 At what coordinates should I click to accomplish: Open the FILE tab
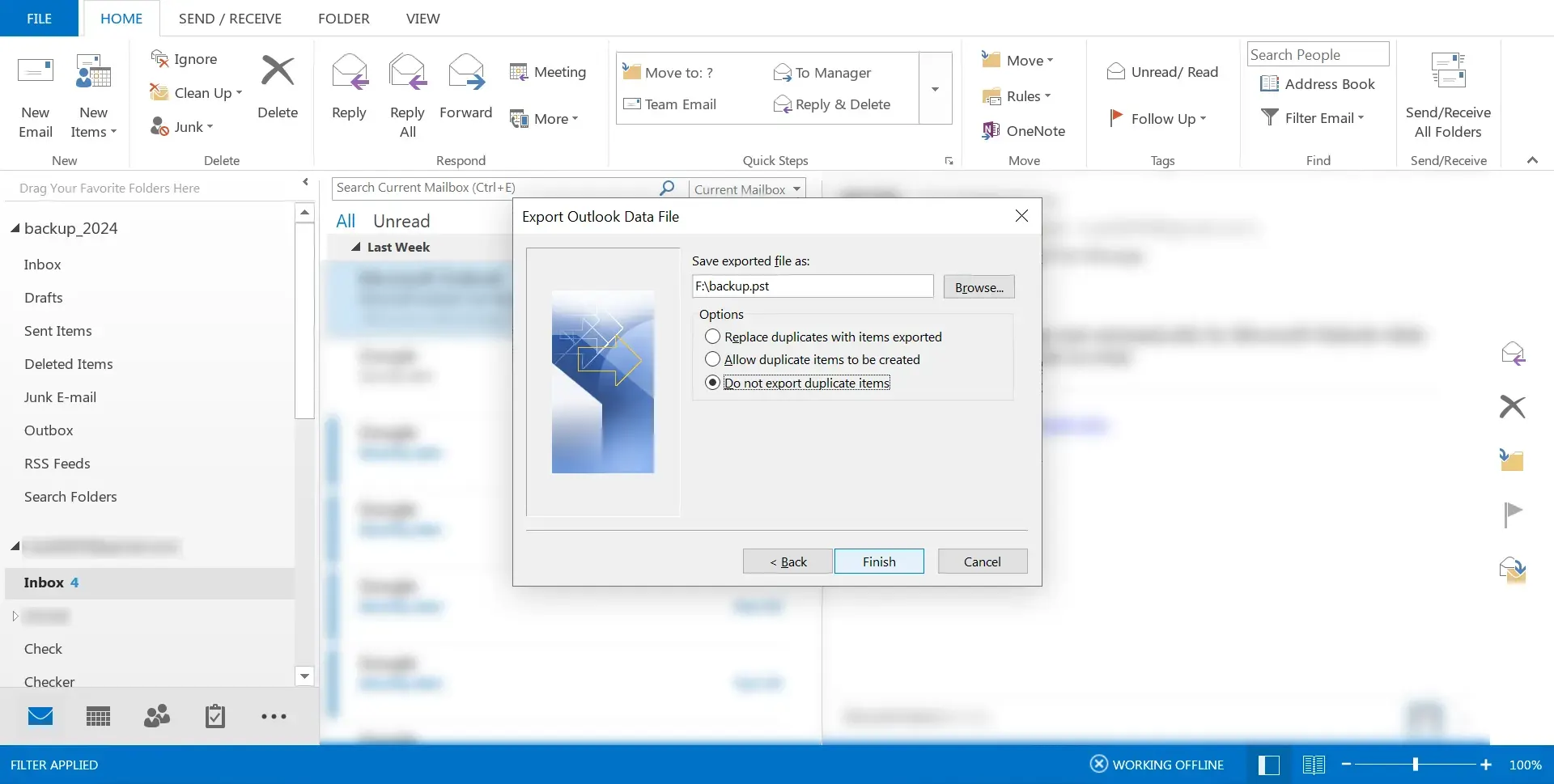[x=39, y=18]
